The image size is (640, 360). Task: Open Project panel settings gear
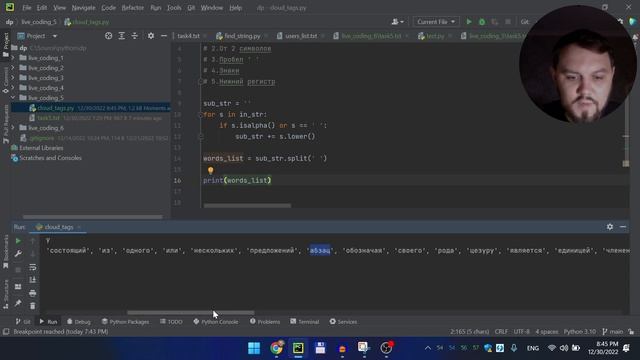151,36
